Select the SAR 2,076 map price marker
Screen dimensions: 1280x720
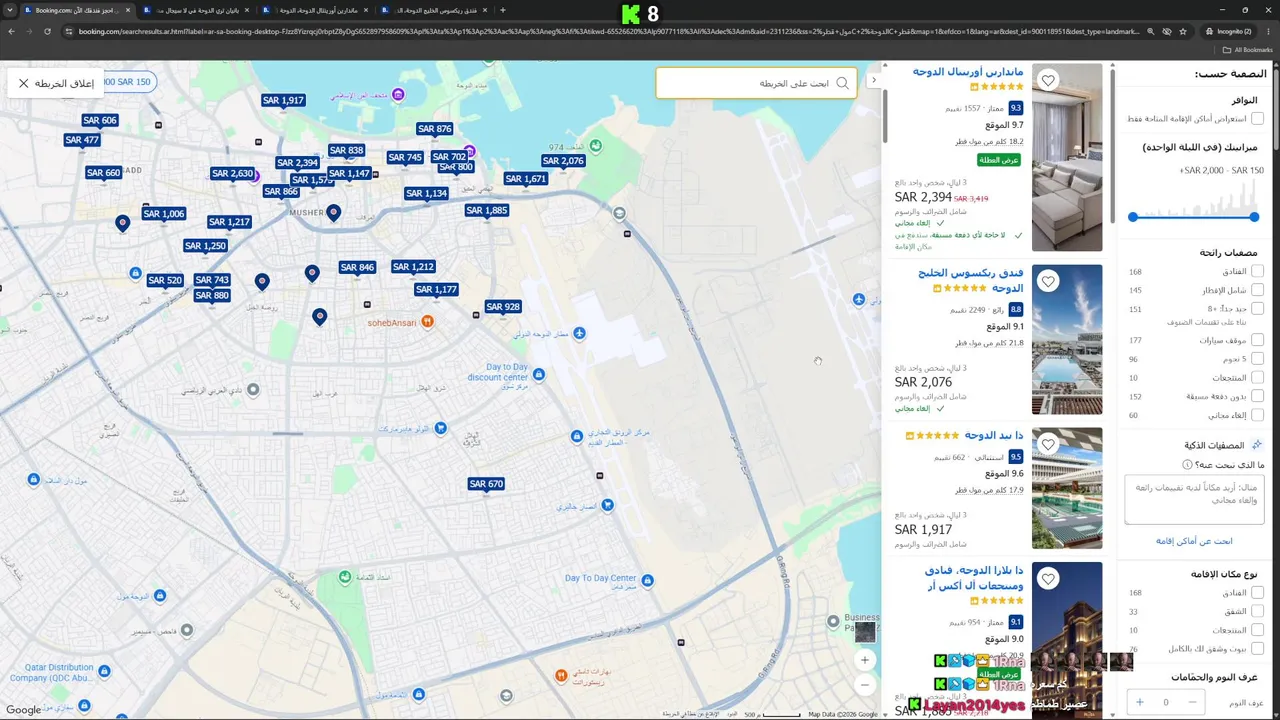coord(563,161)
